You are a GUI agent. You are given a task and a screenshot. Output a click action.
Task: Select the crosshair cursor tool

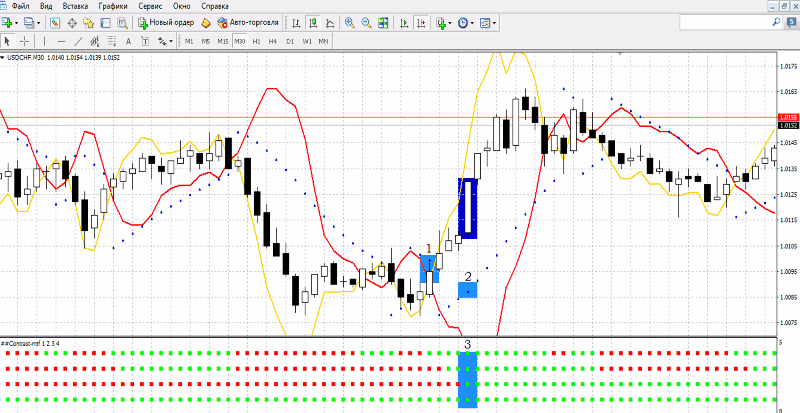(24, 41)
